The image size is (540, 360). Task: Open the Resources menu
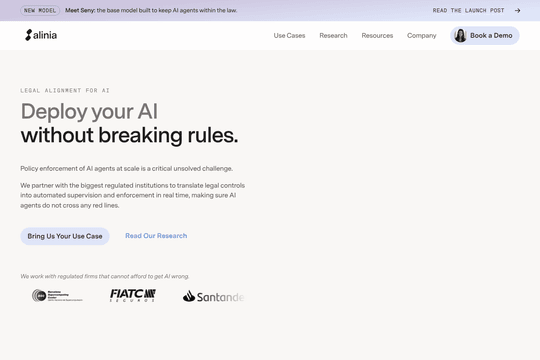tap(377, 35)
